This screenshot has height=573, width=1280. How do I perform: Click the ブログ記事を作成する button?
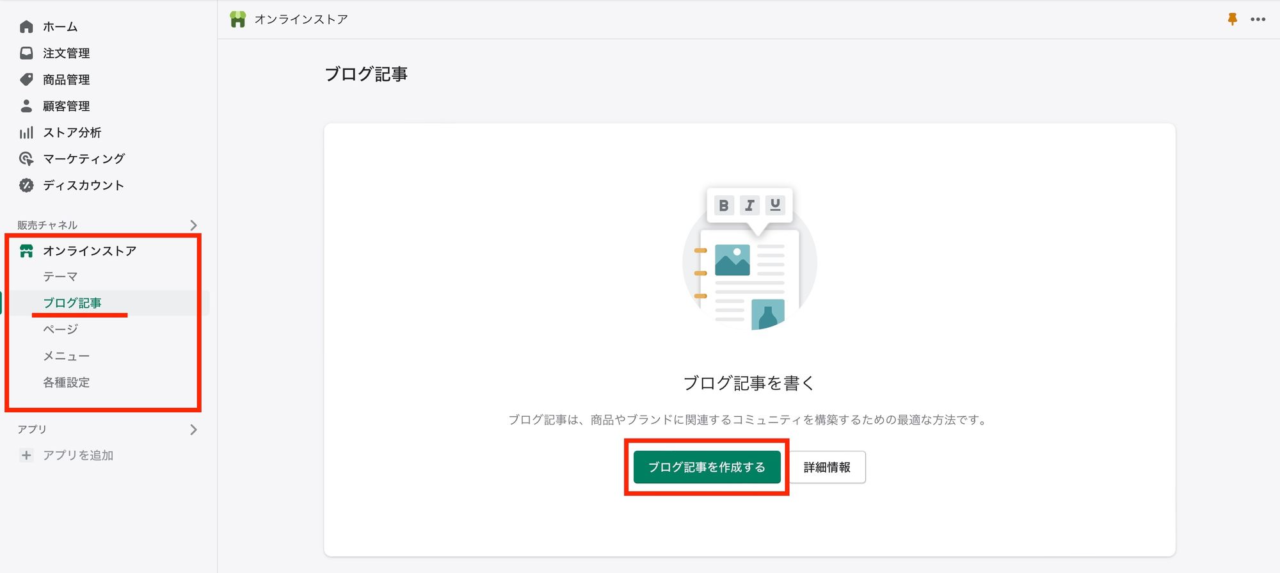707,467
